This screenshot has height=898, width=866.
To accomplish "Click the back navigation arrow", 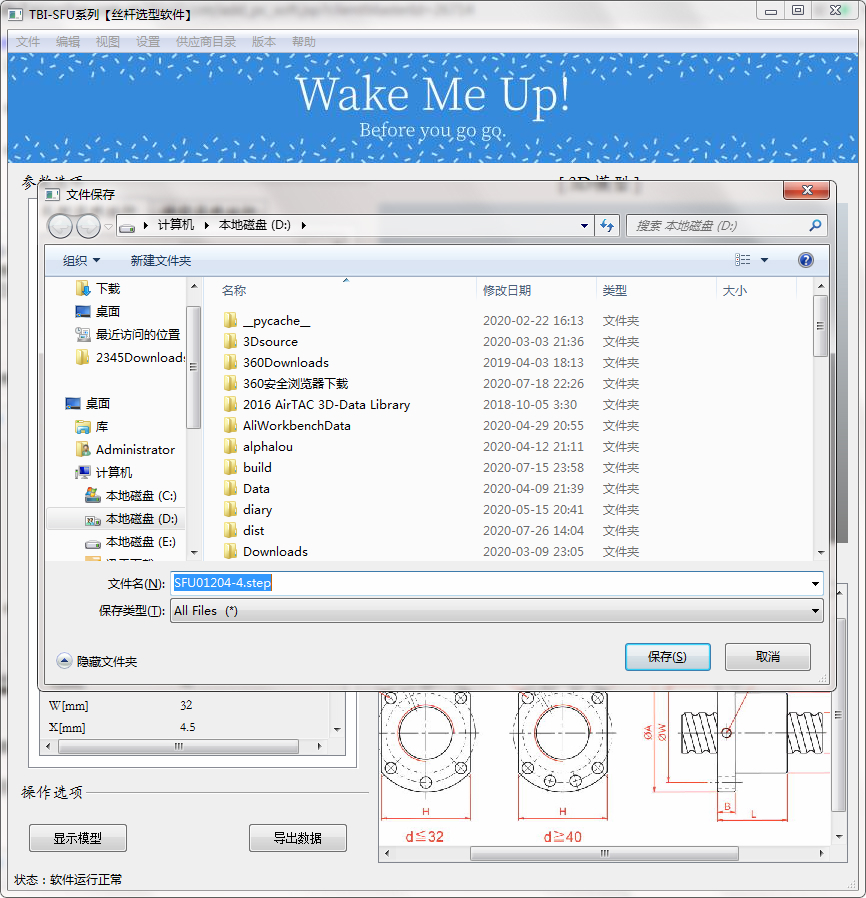I will [59, 226].
